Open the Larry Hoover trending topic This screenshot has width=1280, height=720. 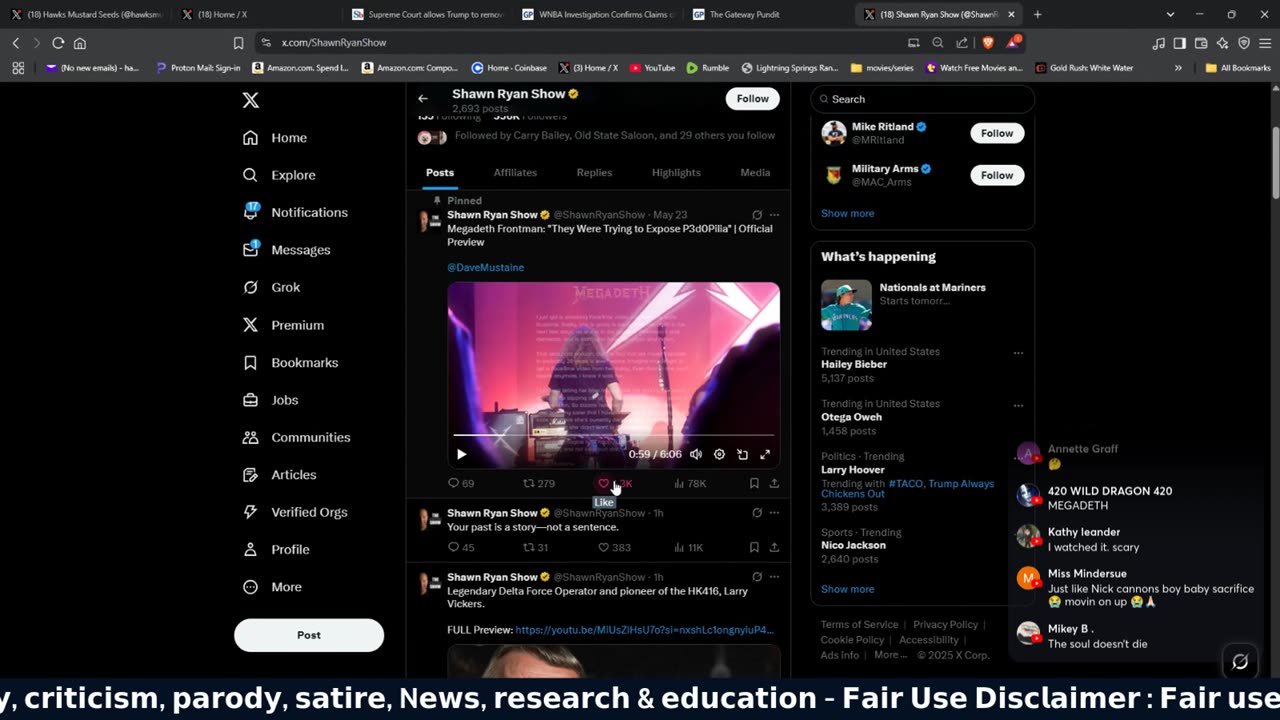click(853, 470)
